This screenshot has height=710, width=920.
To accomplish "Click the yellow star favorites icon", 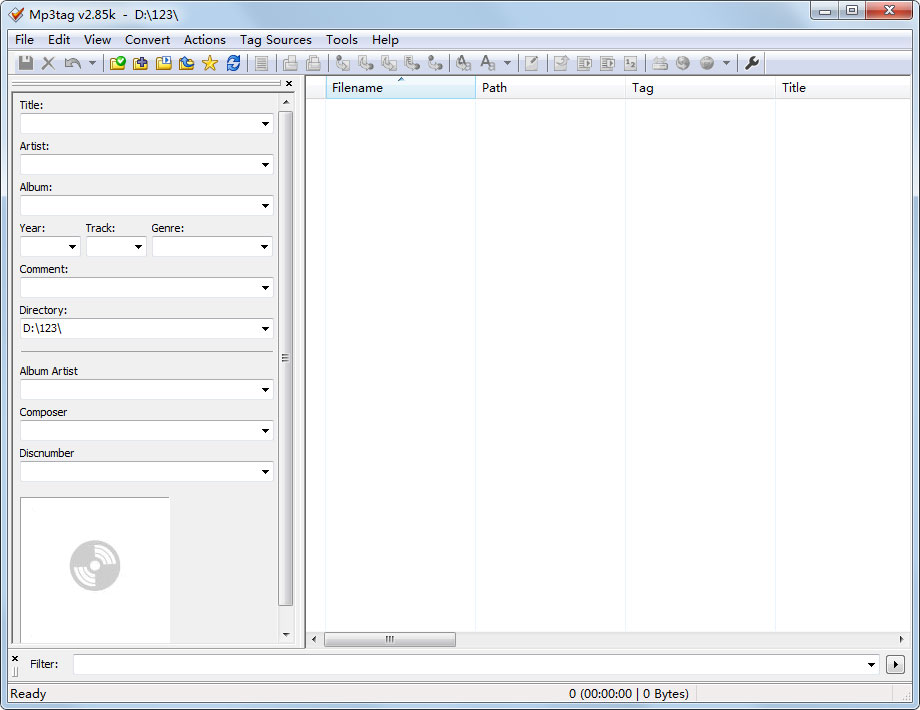I will [x=209, y=63].
